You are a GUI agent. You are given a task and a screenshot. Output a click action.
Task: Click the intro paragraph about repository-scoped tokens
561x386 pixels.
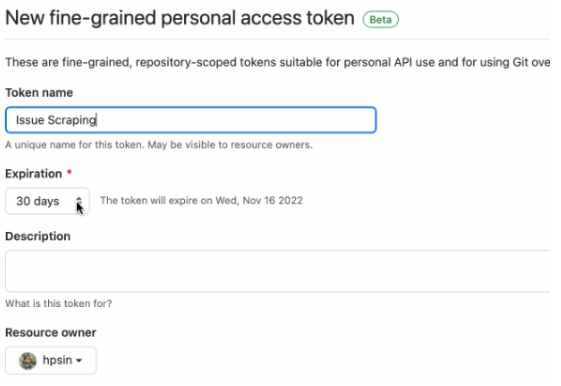(278, 62)
